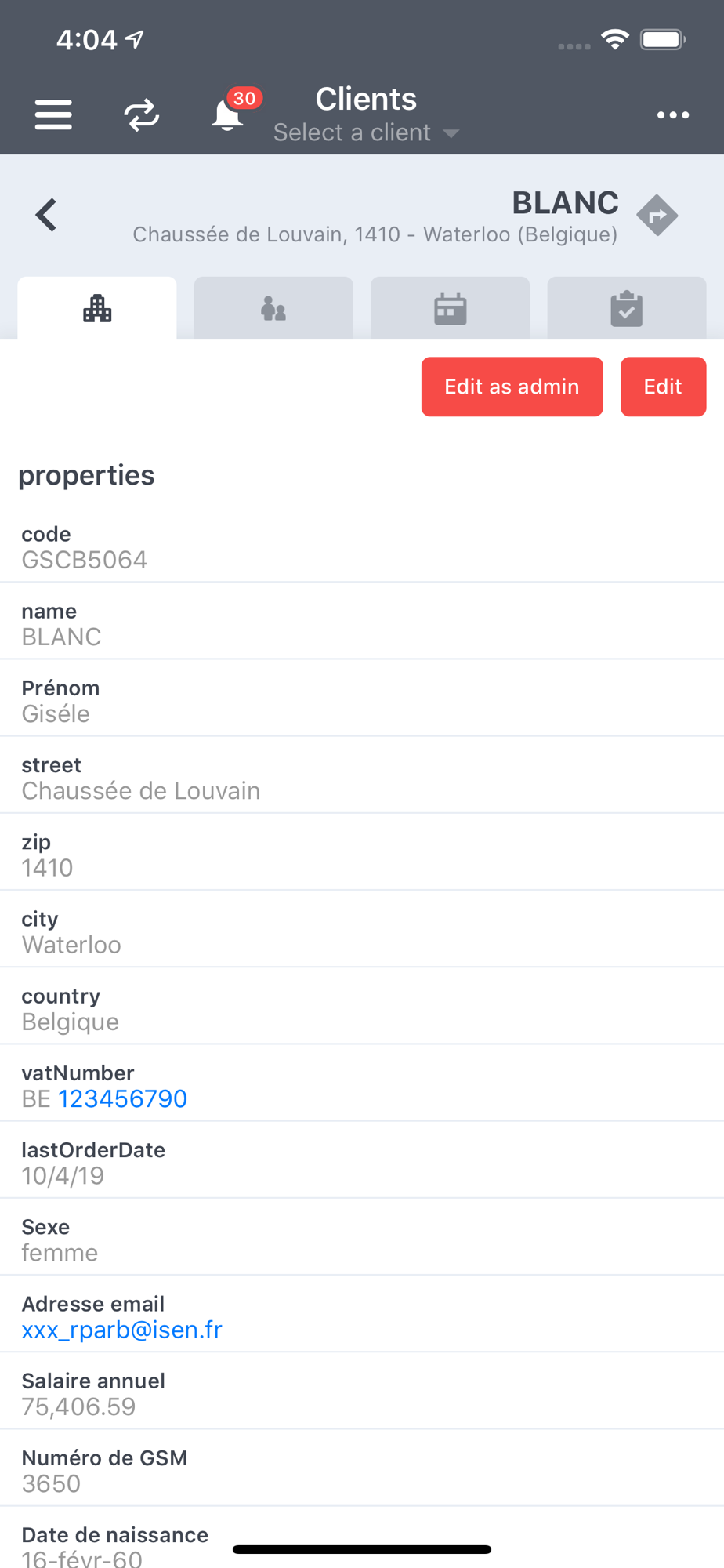Screen dimensions: 724x1568
Task: Go back using the left chevron
Action: click(46, 215)
